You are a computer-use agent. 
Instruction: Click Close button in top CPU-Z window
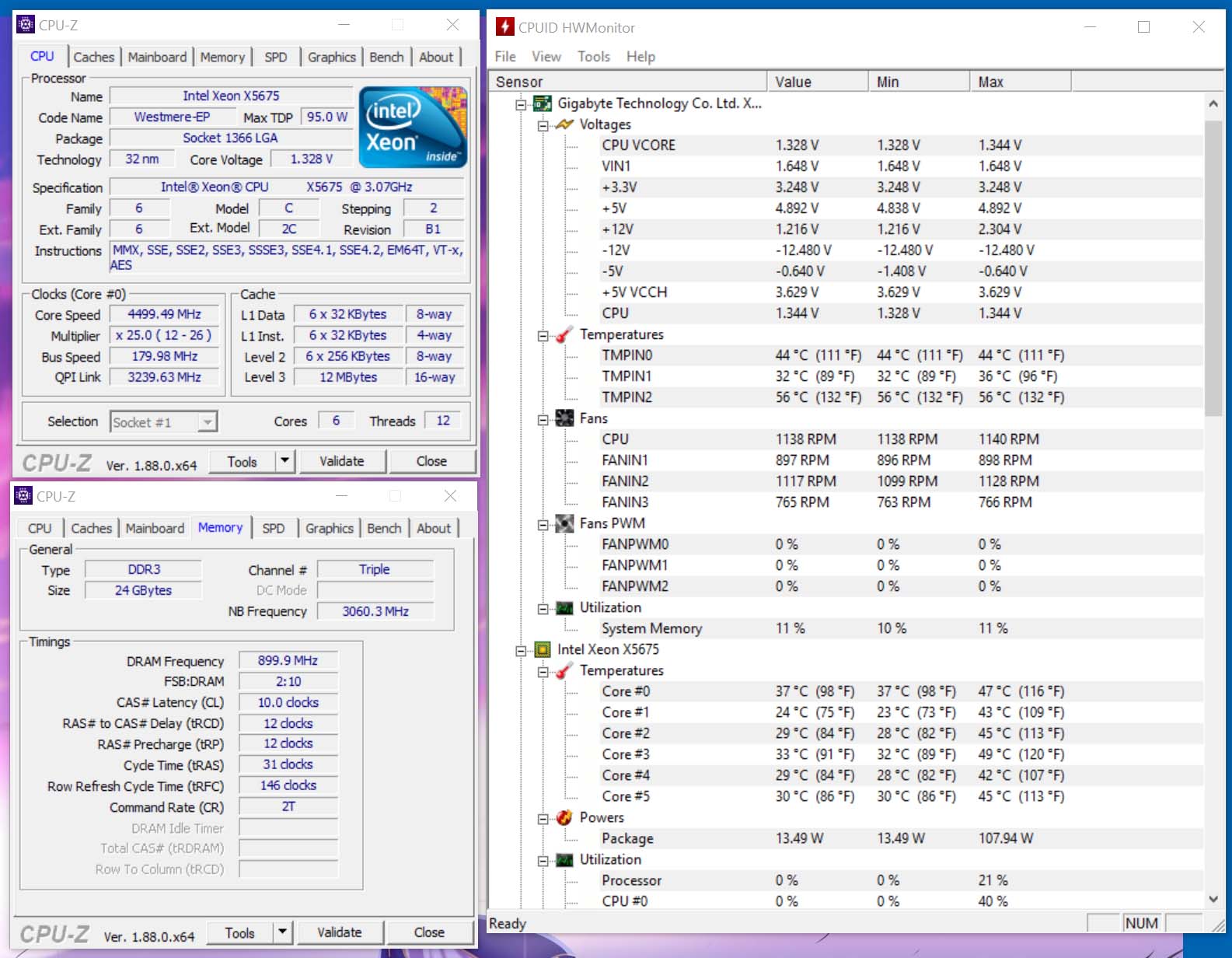click(431, 461)
